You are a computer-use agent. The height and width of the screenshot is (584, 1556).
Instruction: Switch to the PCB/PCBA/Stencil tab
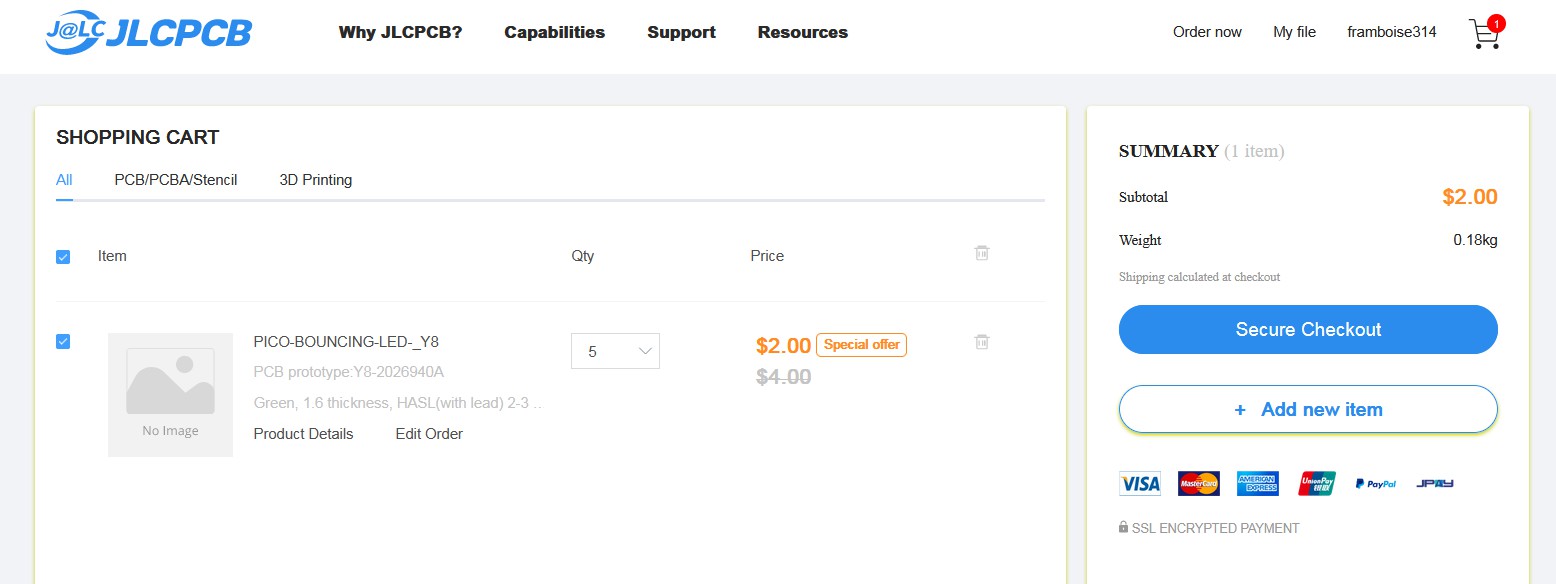coord(176,180)
